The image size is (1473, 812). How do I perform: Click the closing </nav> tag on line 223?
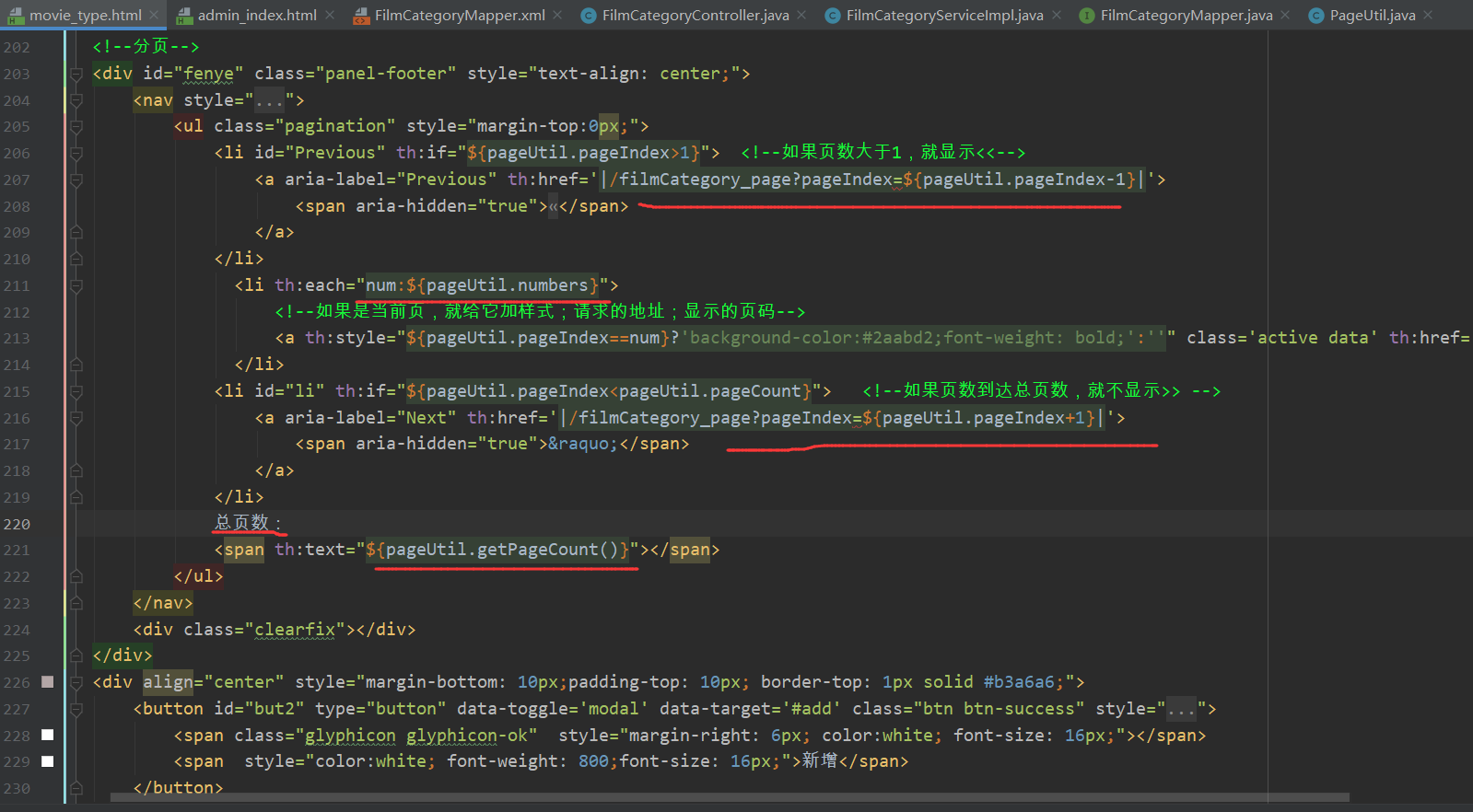(163, 603)
